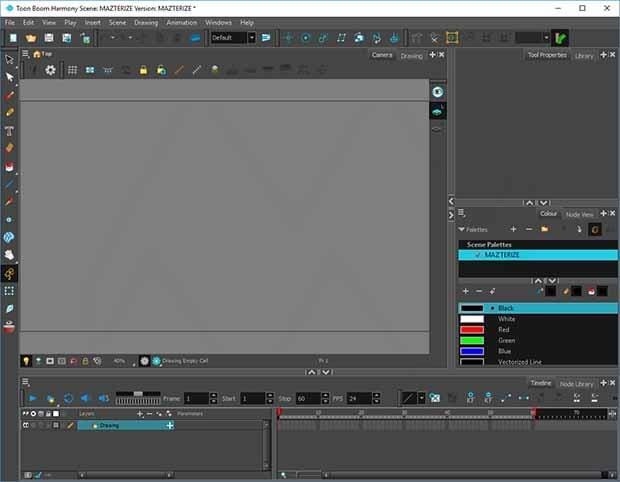Toggle the MAZTERIZE palette checkmark
This screenshot has width=620, height=482.
tap(477, 255)
